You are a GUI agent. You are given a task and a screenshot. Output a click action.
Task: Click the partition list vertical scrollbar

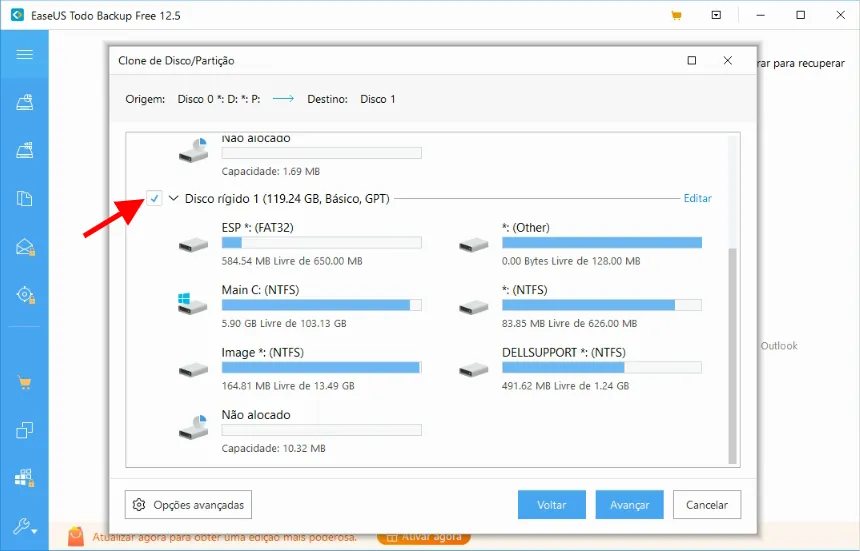coord(732,355)
